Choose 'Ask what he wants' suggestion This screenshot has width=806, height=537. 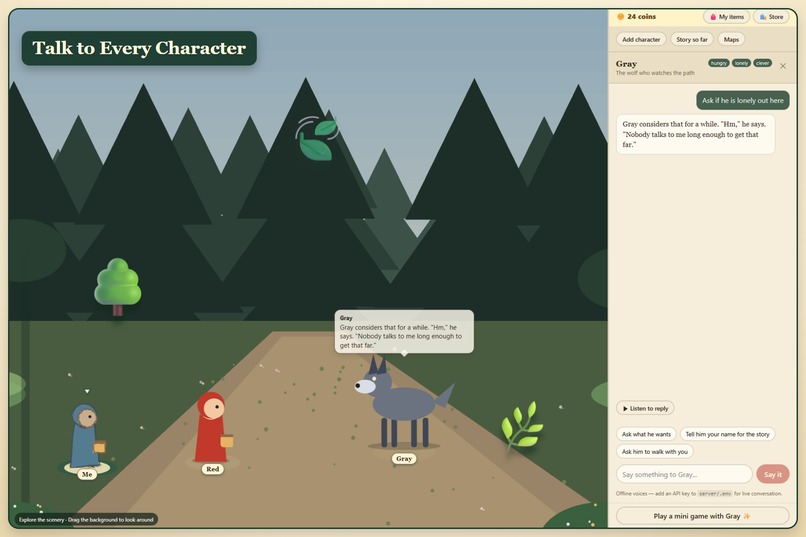pos(646,434)
